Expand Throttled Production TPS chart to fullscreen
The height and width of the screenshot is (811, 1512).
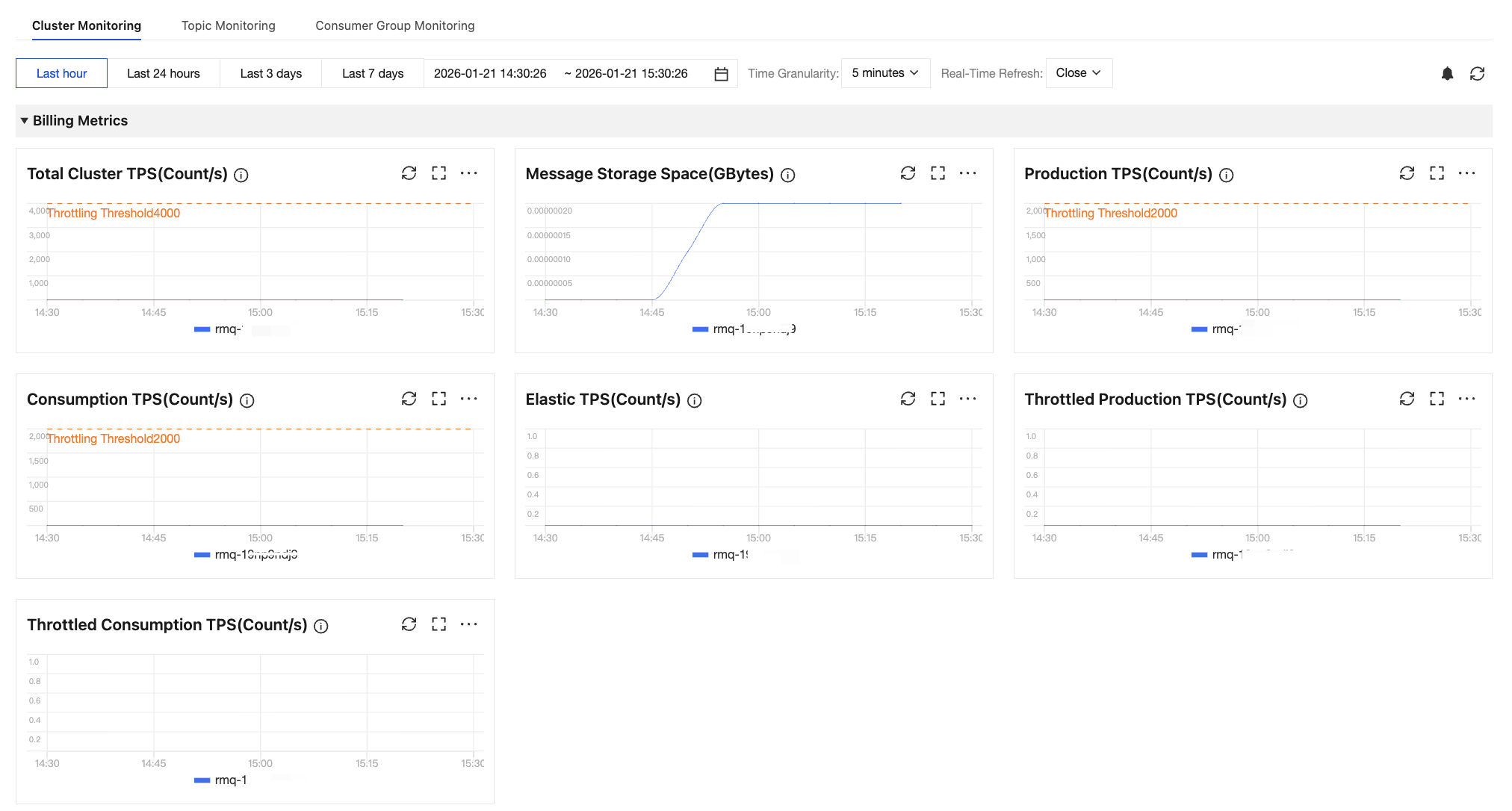click(1437, 399)
